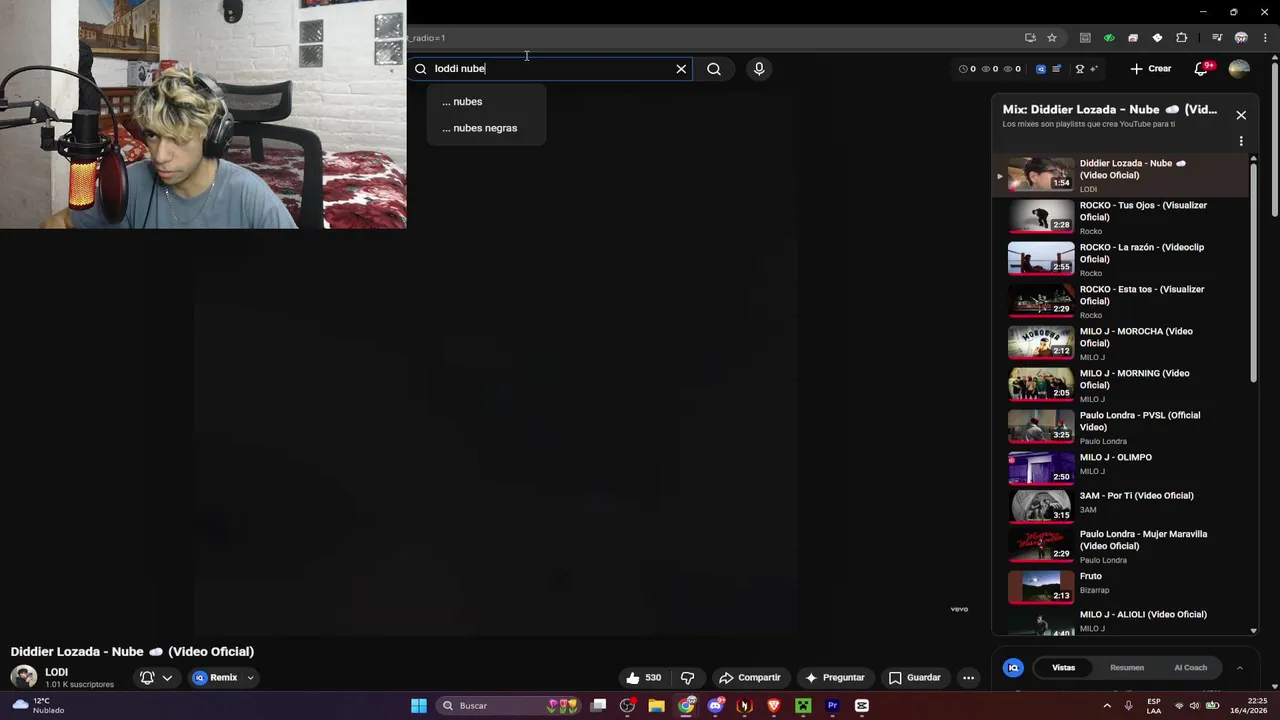Play MILO J - MOROCHA from the mix
The image size is (1280, 720).
click(1120, 343)
